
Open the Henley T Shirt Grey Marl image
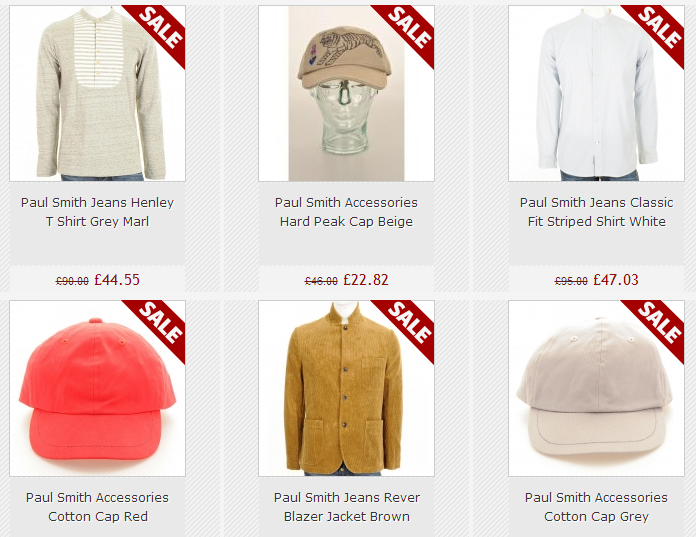click(x=97, y=93)
